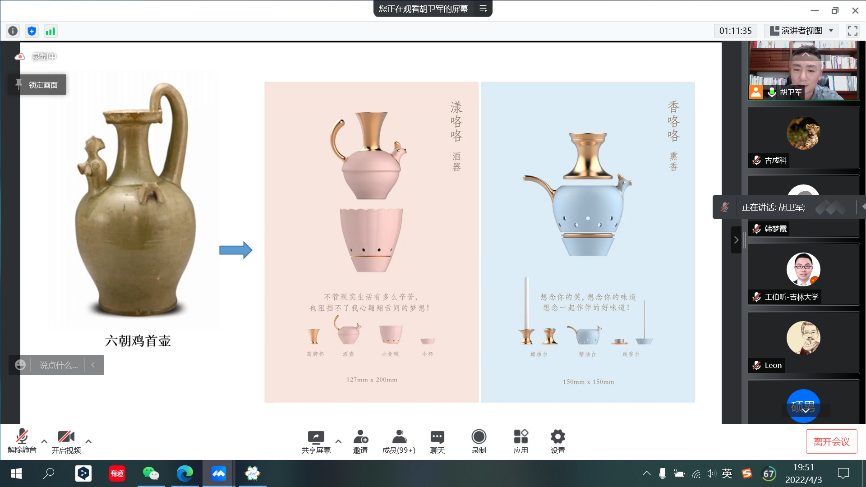Open the Chat (聊天) panel

click(437, 441)
